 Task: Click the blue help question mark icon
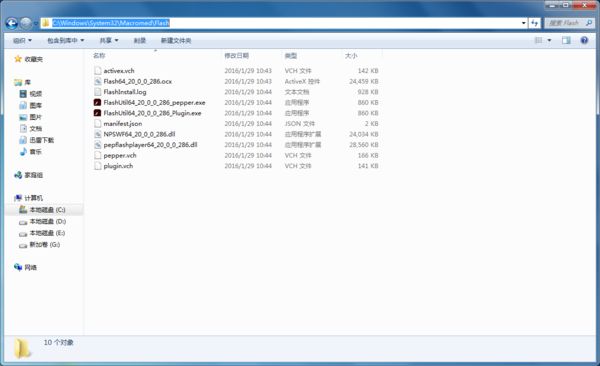(584, 40)
